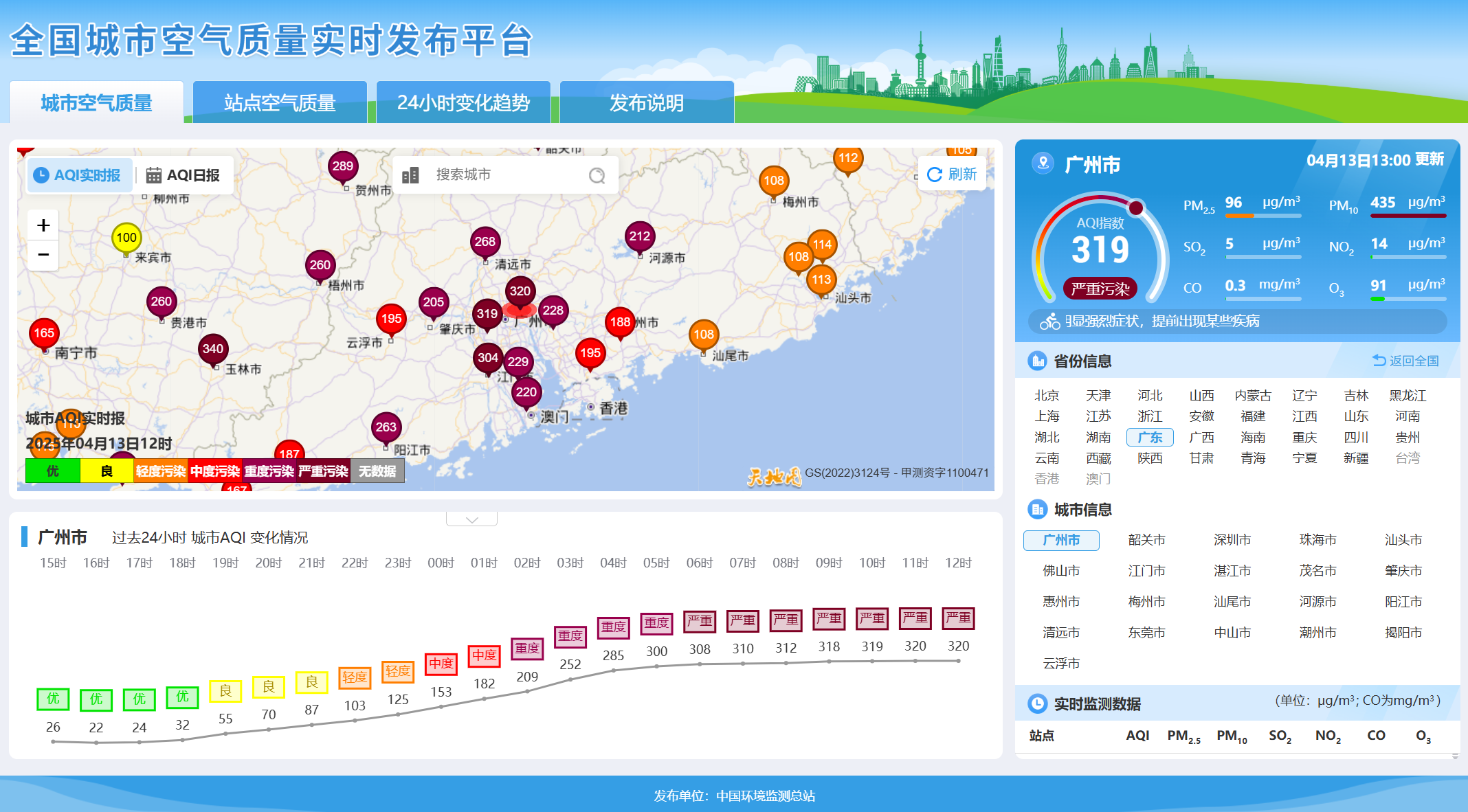Select 北京 in province list
This screenshot has height=812, width=1468.
[1047, 396]
